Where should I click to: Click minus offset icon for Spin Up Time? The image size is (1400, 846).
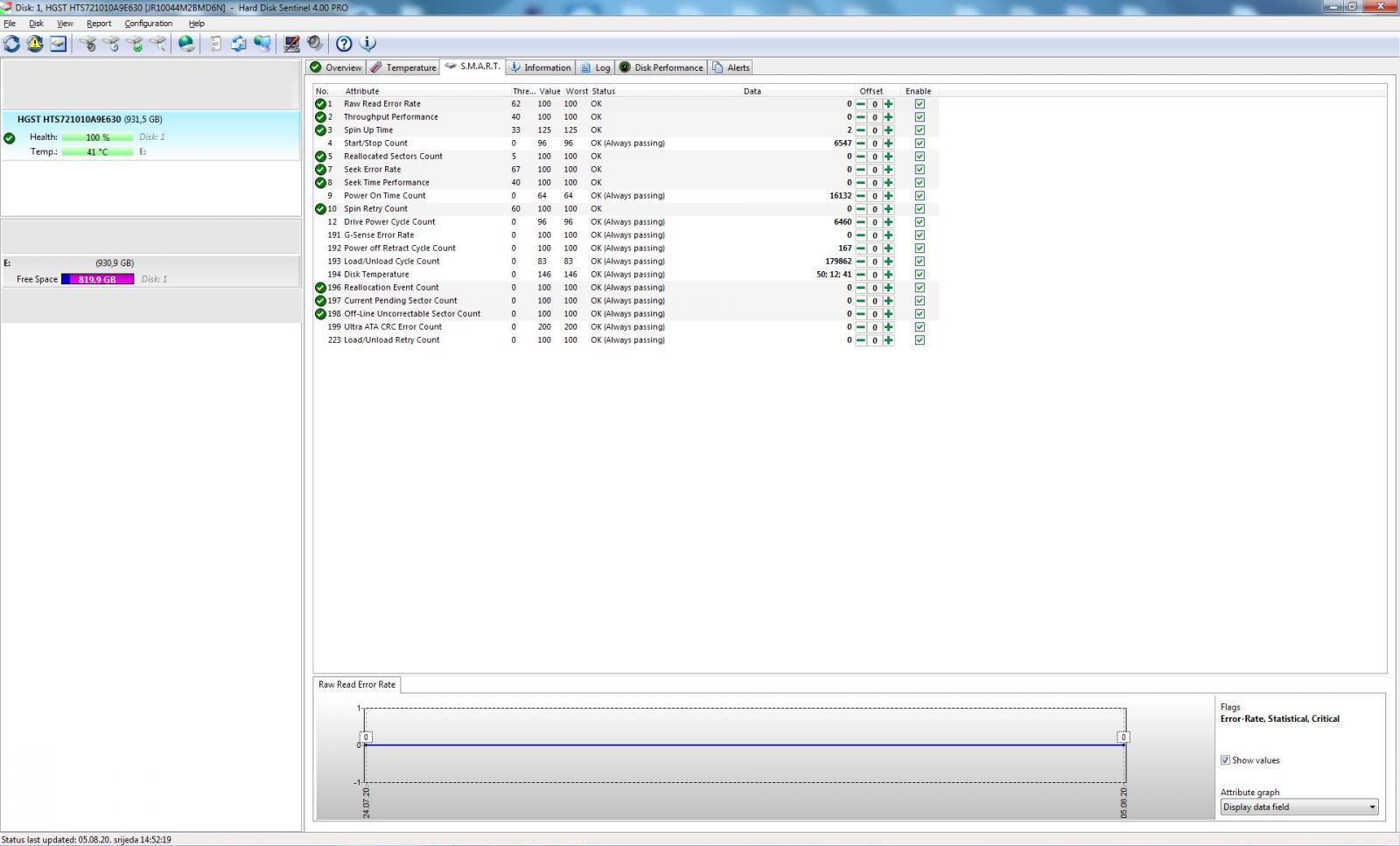pyautogui.click(x=860, y=130)
